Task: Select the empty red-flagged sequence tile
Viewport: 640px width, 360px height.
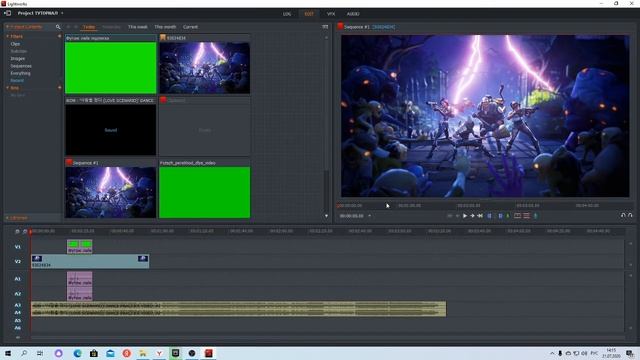Action: tap(204, 130)
